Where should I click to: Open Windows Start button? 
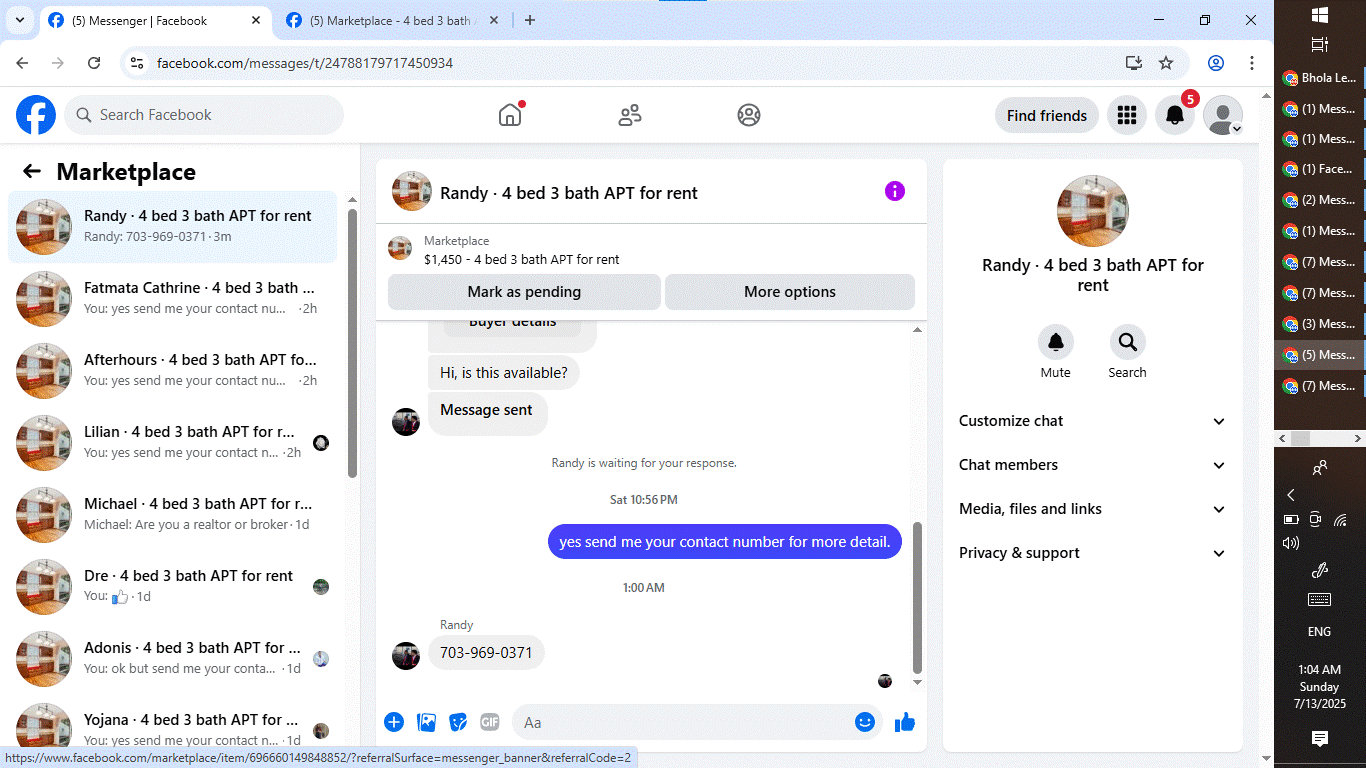[1320, 15]
